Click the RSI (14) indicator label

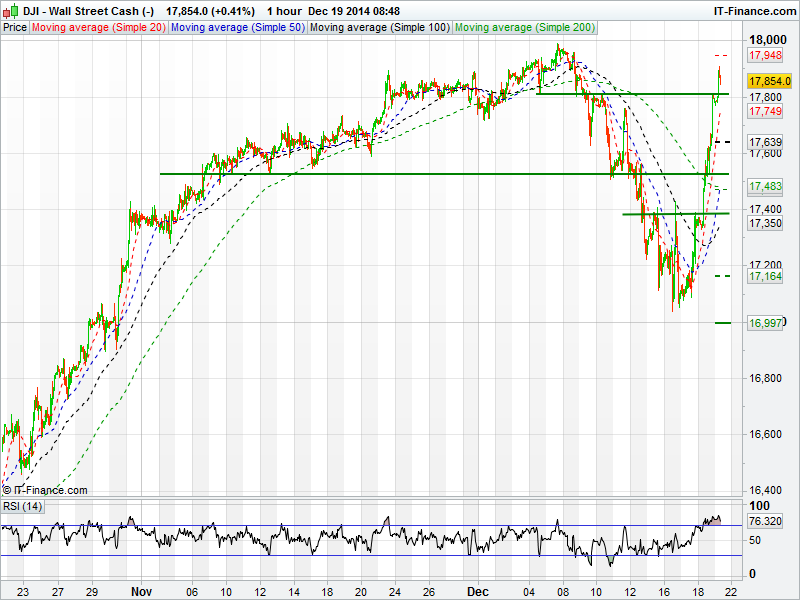23,506
